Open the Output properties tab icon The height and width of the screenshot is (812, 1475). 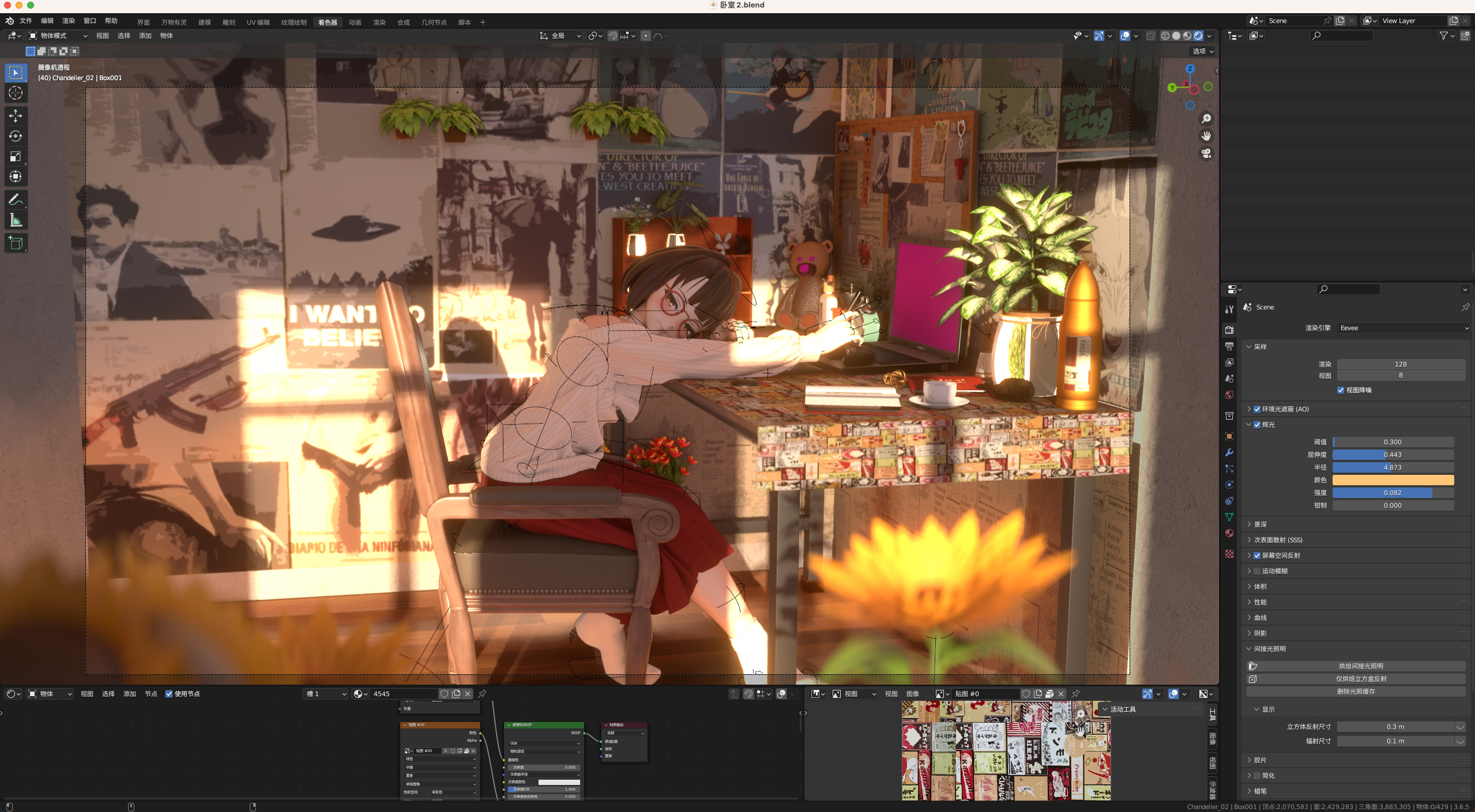click(1229, 346)
